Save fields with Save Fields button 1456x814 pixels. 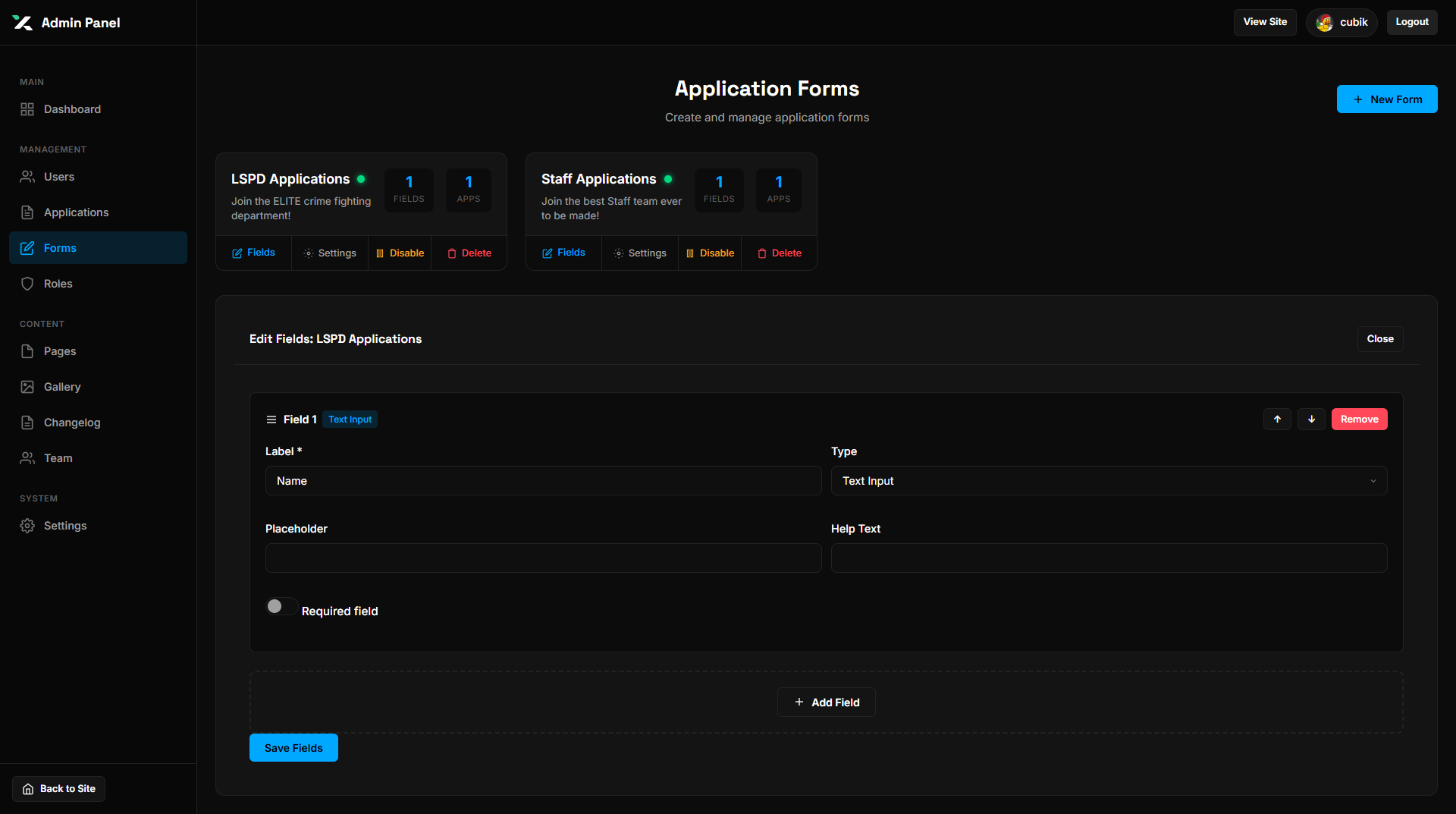point(293,748)
